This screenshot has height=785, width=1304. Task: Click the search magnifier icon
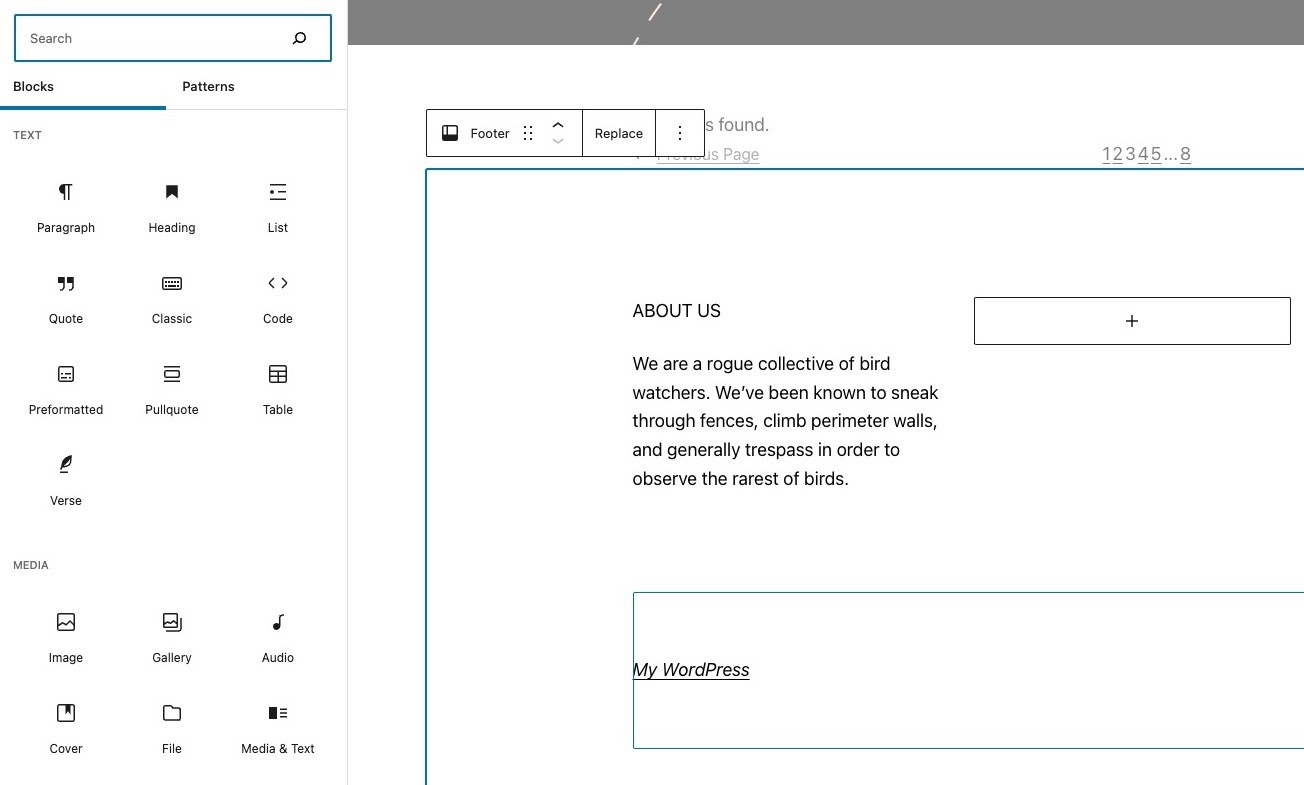(299, 38)
